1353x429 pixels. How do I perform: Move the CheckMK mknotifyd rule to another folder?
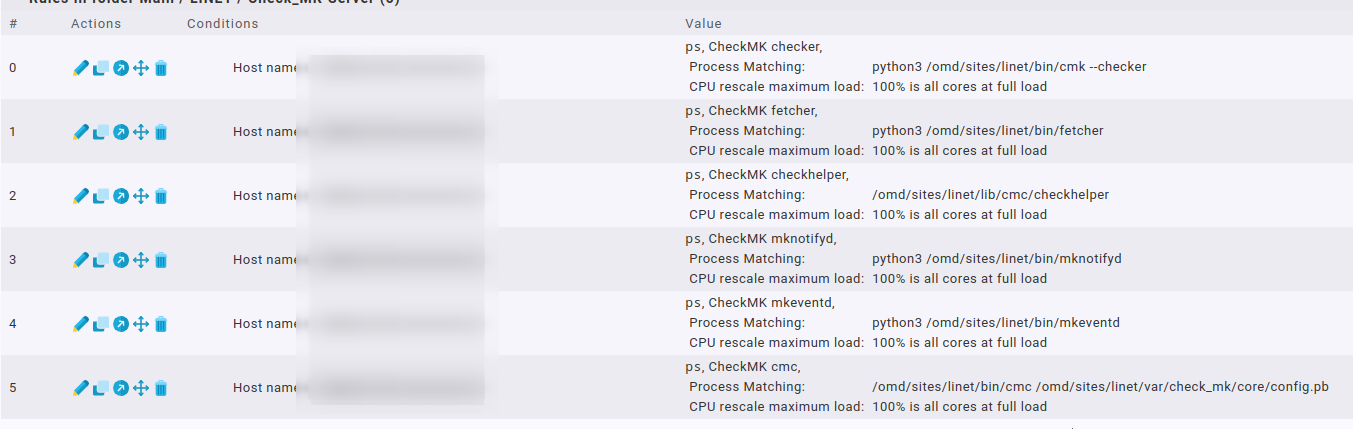[121, 260]
